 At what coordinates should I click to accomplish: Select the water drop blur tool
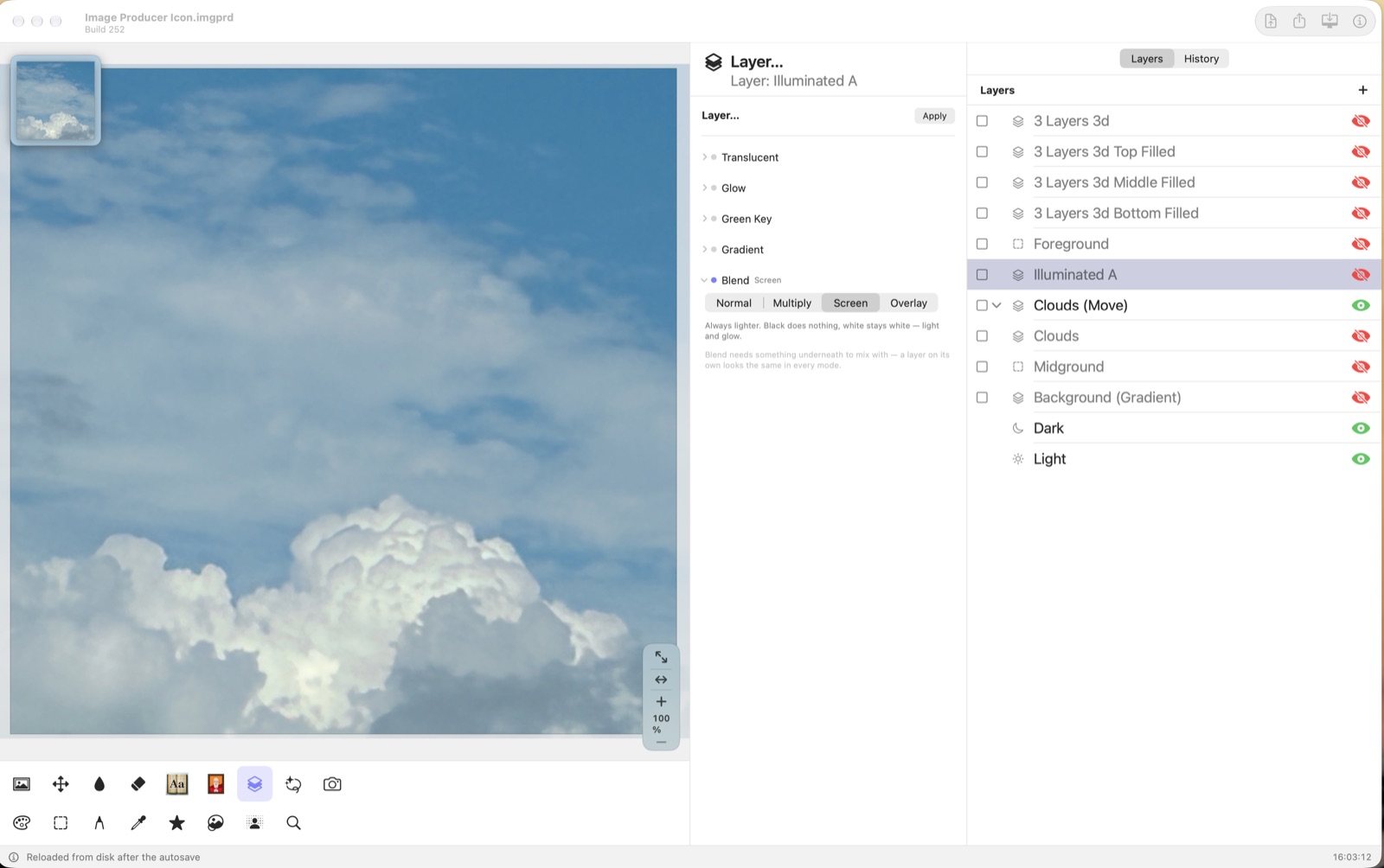coord(99,784)
